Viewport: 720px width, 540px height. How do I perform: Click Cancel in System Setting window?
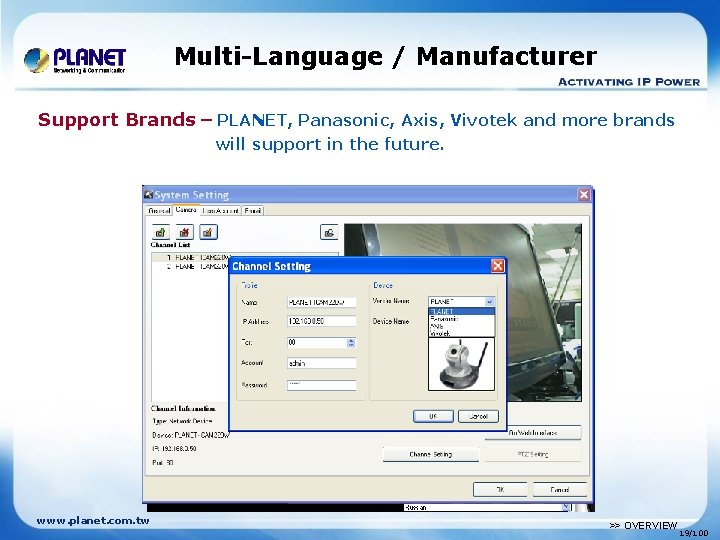click(560, 489)
